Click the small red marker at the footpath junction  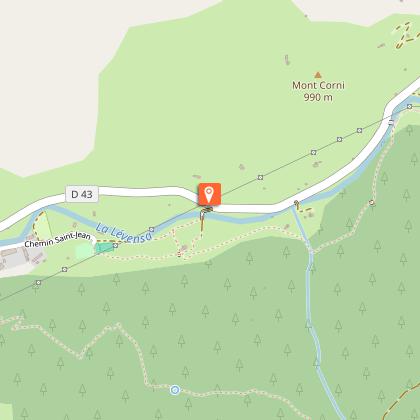coord(179,255)
